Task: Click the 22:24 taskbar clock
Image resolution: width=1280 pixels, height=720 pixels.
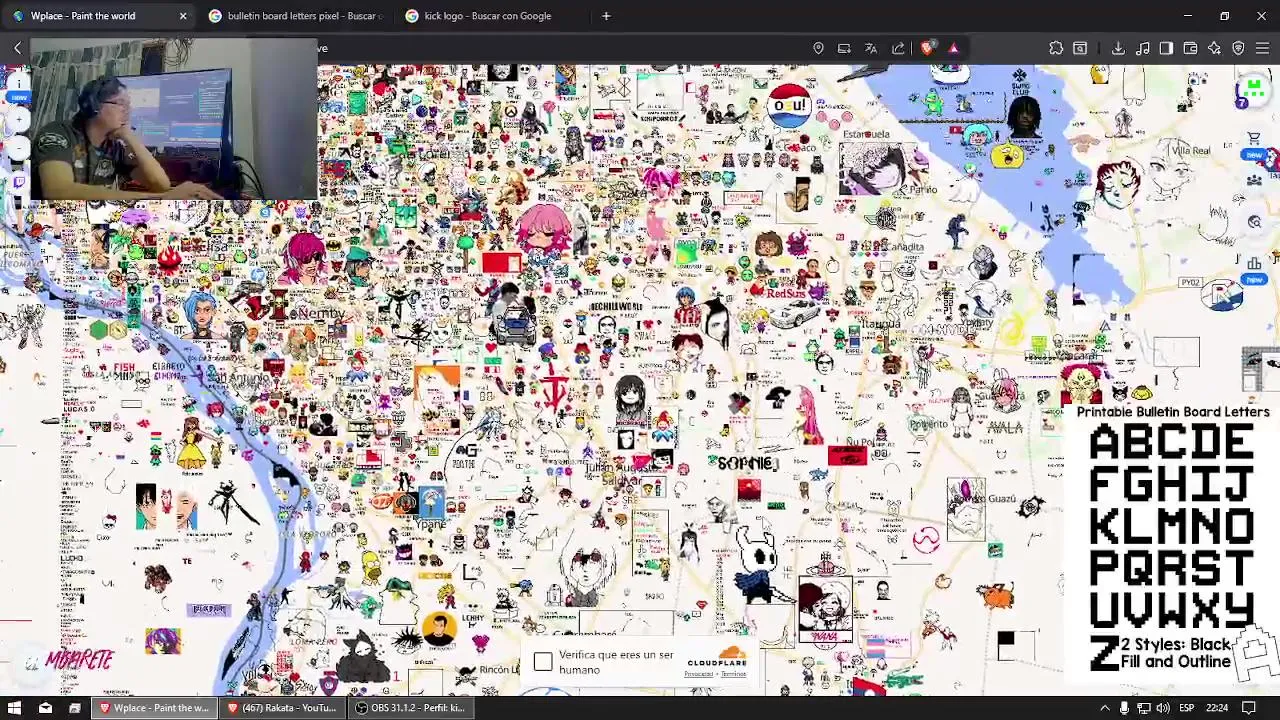Action: (1217, 708)
